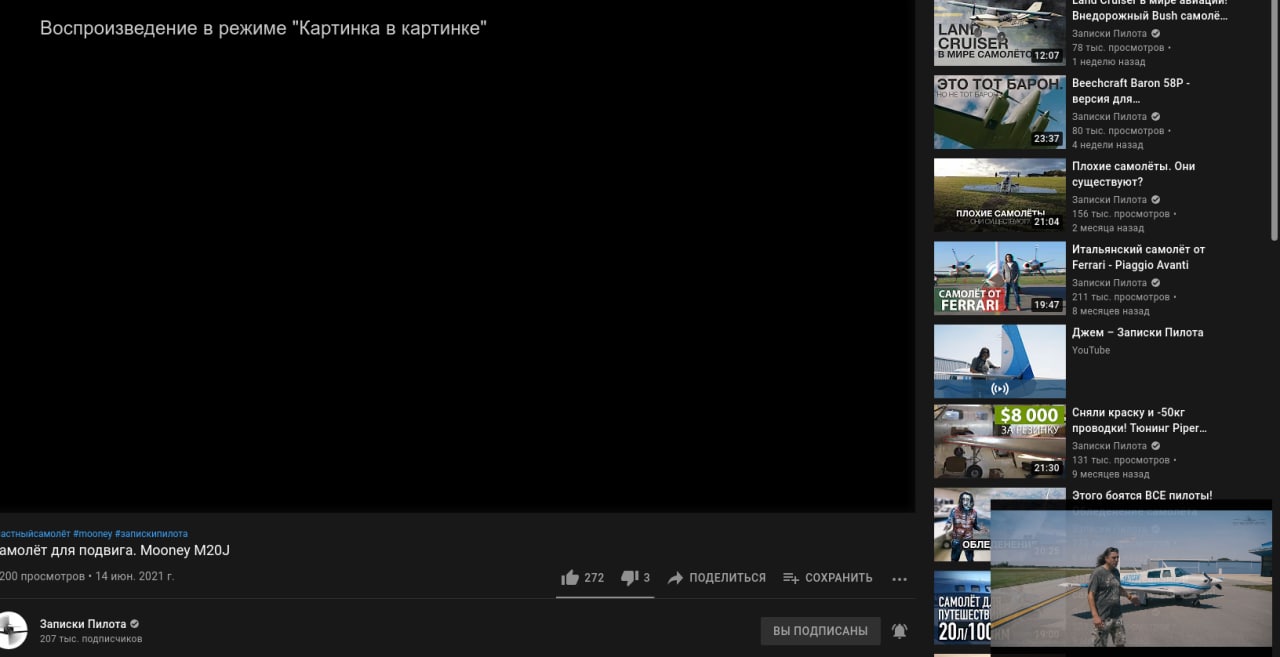Screen dimensions: 1280x657
Task: Click the #запискипилота hashtag link
Action: pos(151,534)
